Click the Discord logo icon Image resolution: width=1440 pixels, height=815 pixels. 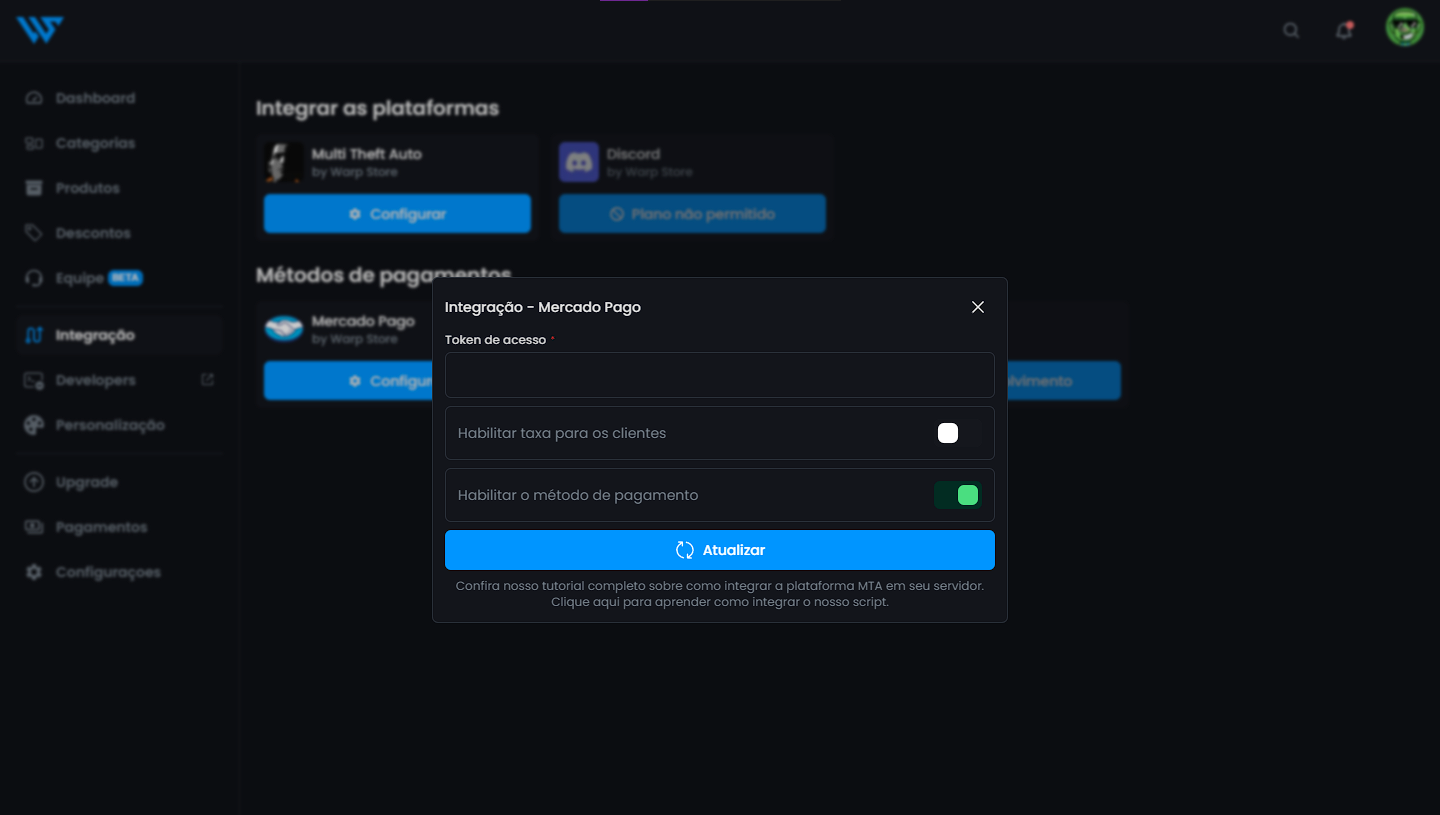click(x=579, y=162)
